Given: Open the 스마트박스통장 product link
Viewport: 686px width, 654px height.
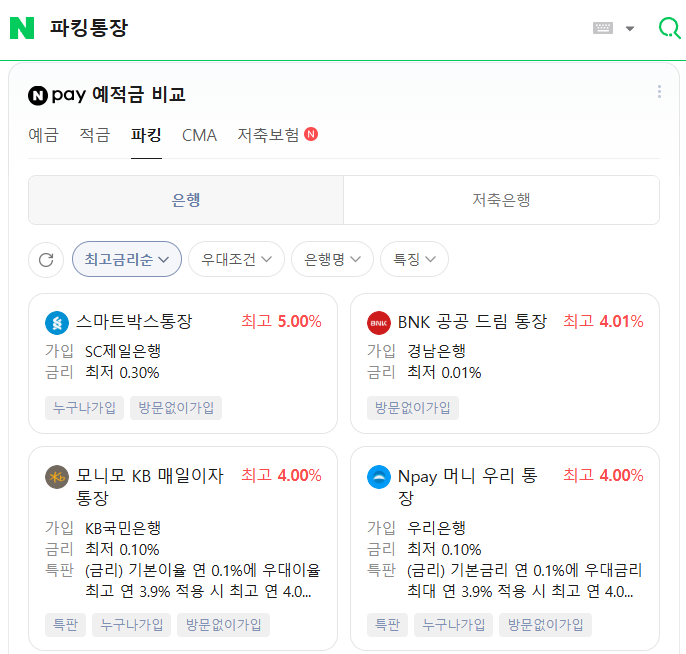Looking at the screenshot, I should (x=134, y=322).
